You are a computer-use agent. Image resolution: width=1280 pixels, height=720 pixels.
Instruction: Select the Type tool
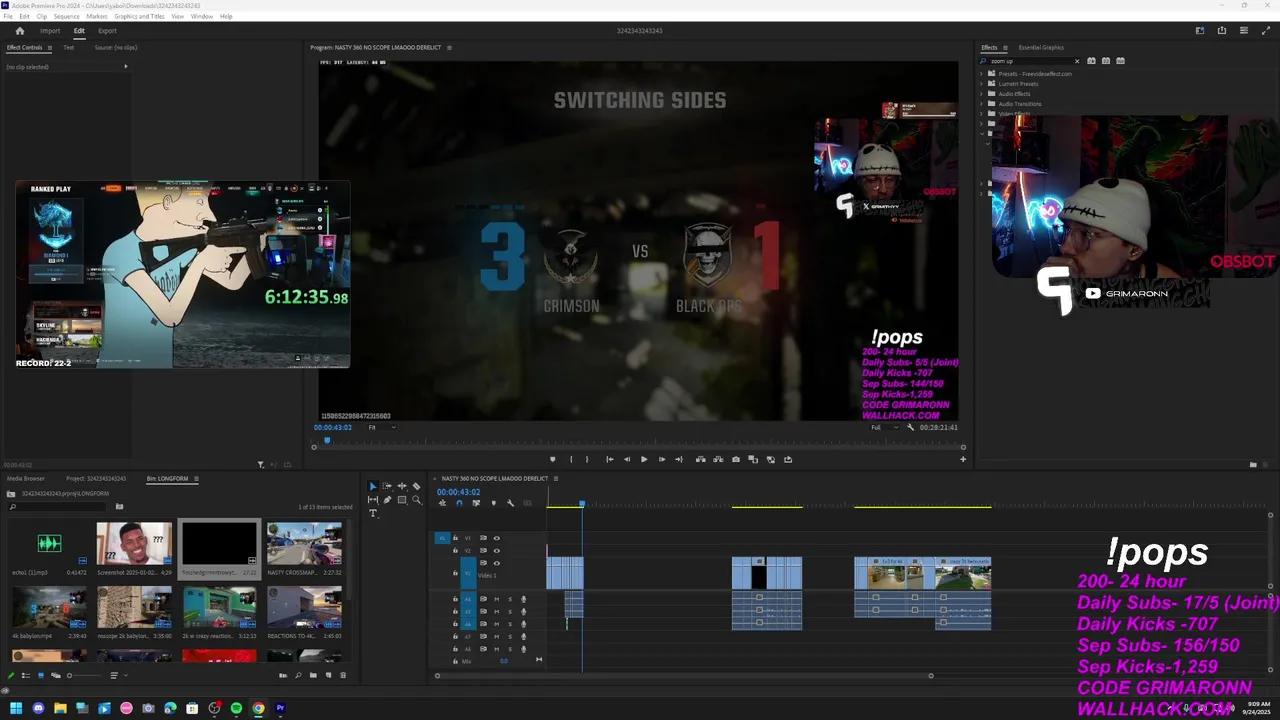pyautogui.click(x=373, y=513)
